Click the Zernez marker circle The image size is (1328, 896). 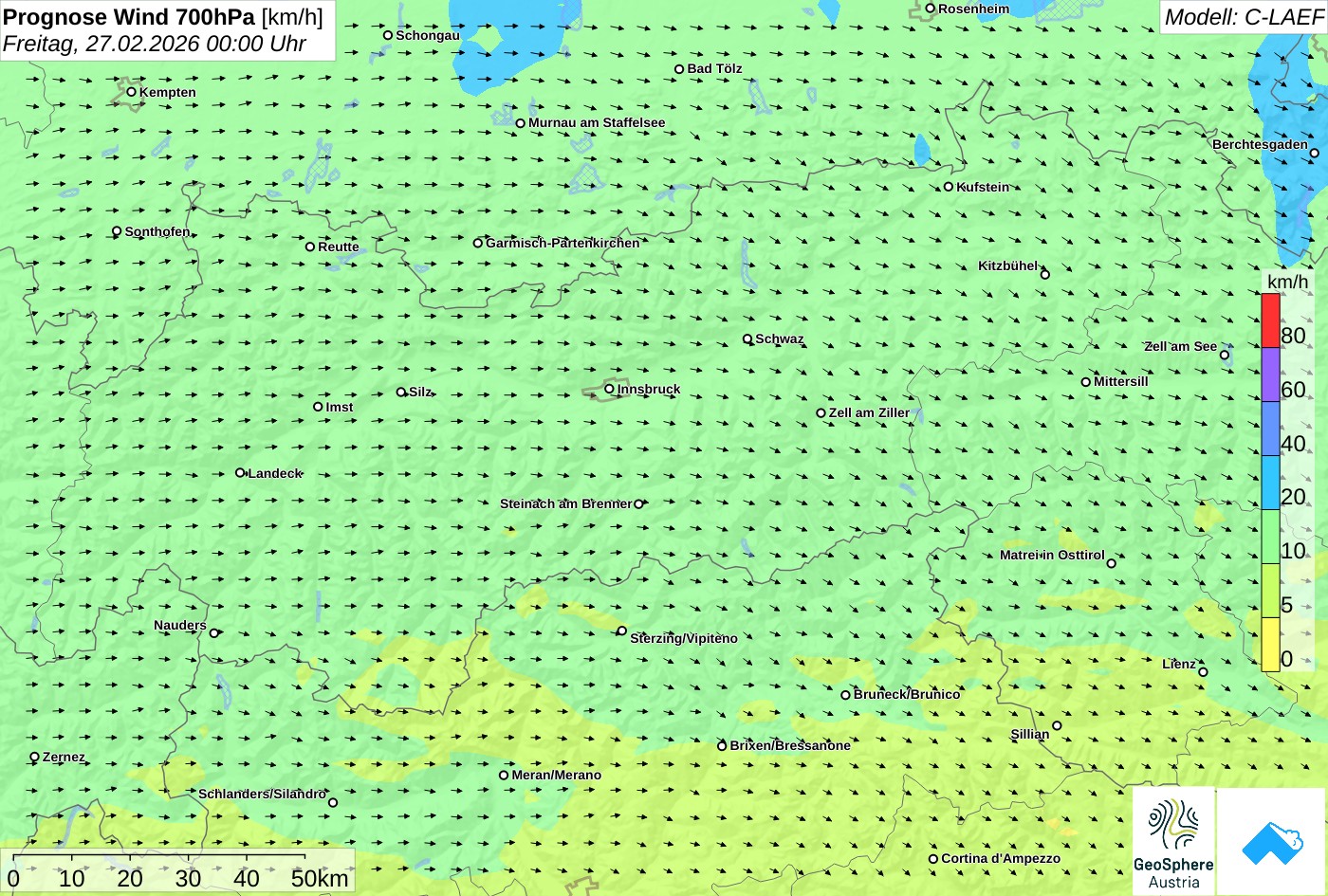tap(35, 757)
